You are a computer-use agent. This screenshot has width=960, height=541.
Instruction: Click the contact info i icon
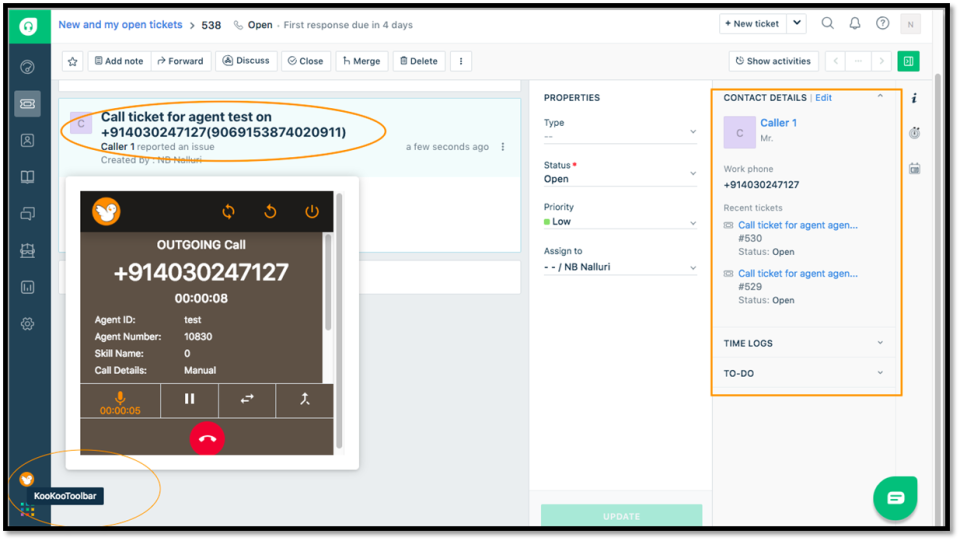tap(914, 98)
